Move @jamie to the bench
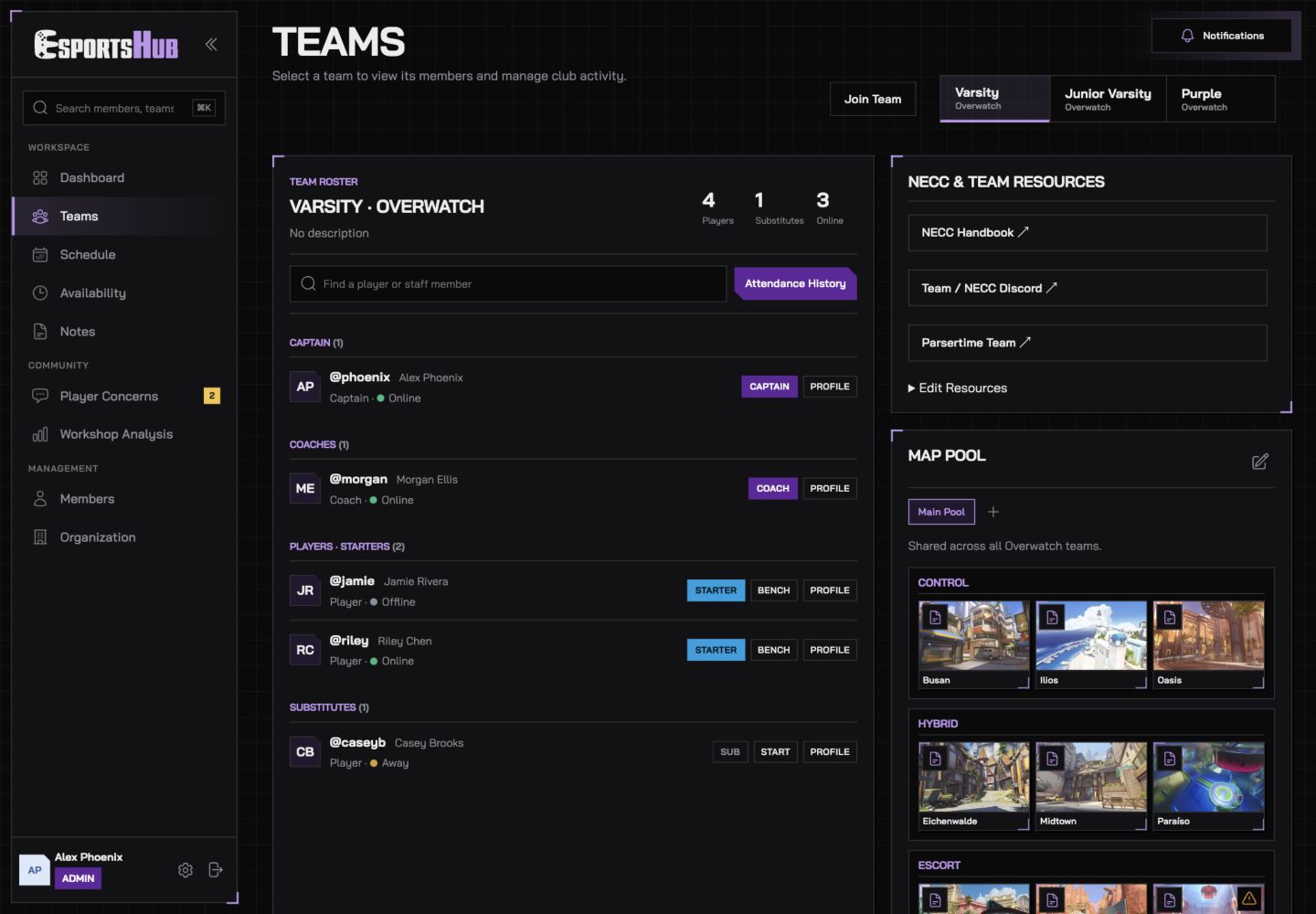This screenshot has width=1316, height=914. tap(773, 590)
